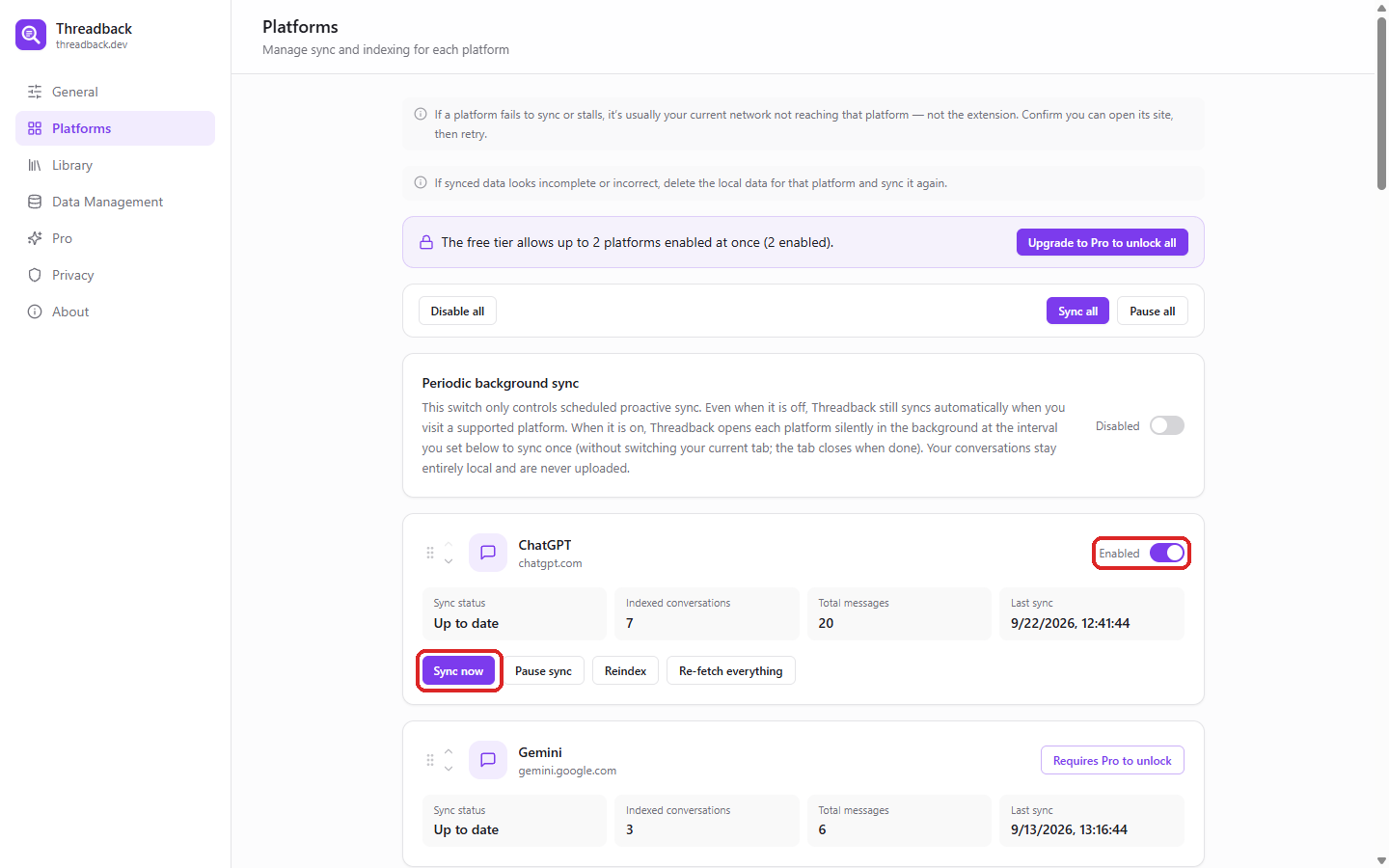Image resolution: width=1389 pixels, height=868 pixels.
Task: Go to Data Management section
Action: pos(115,202)
